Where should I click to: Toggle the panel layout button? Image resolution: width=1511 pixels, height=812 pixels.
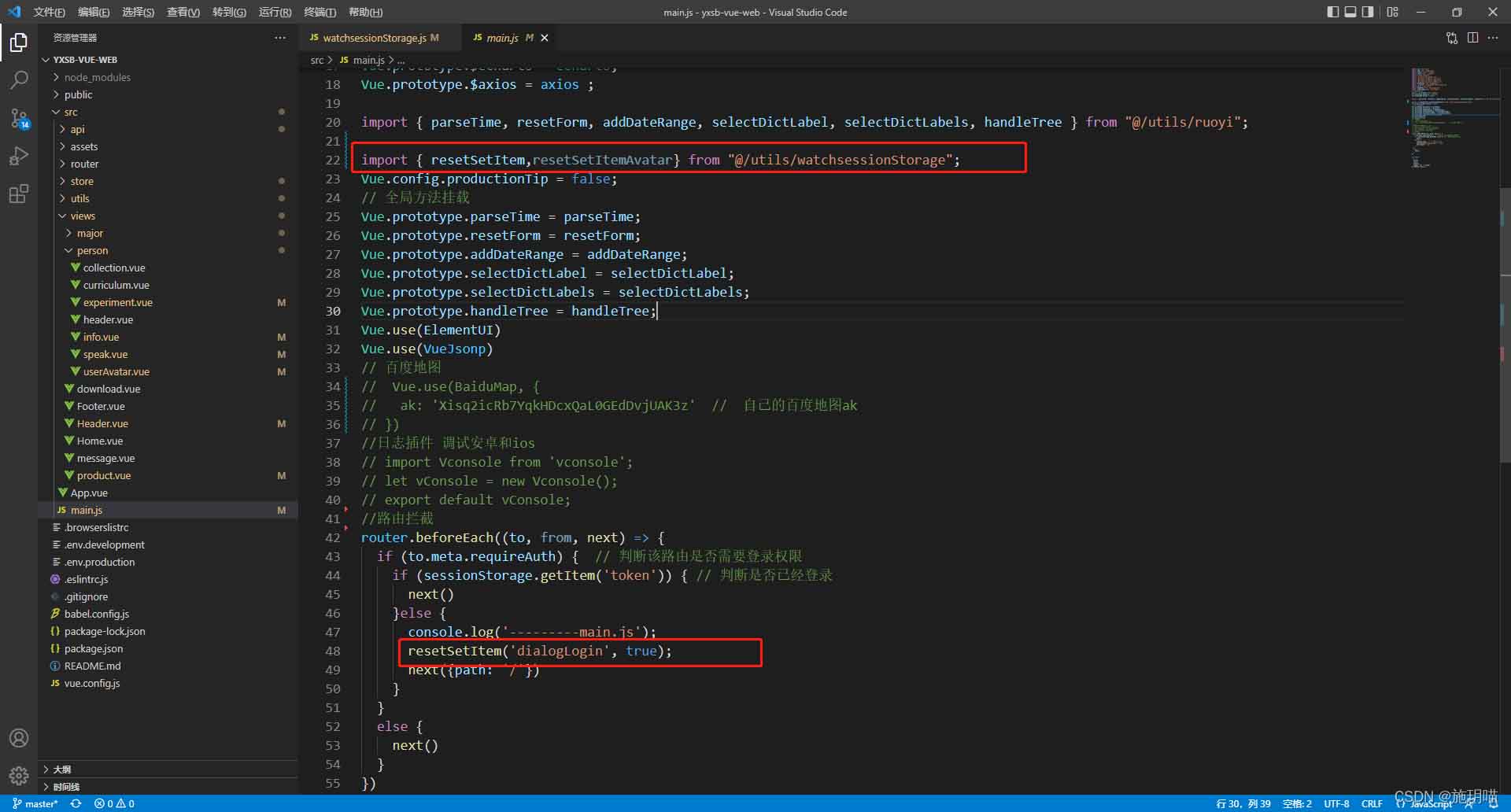coord(1350,12)
